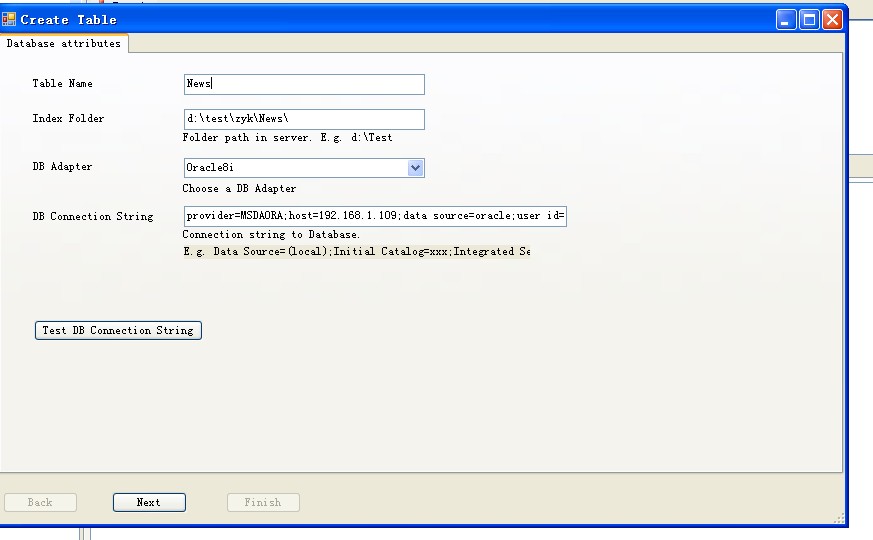Click the 'Table Name' label

pyautogui.click(x=62, y=84)
